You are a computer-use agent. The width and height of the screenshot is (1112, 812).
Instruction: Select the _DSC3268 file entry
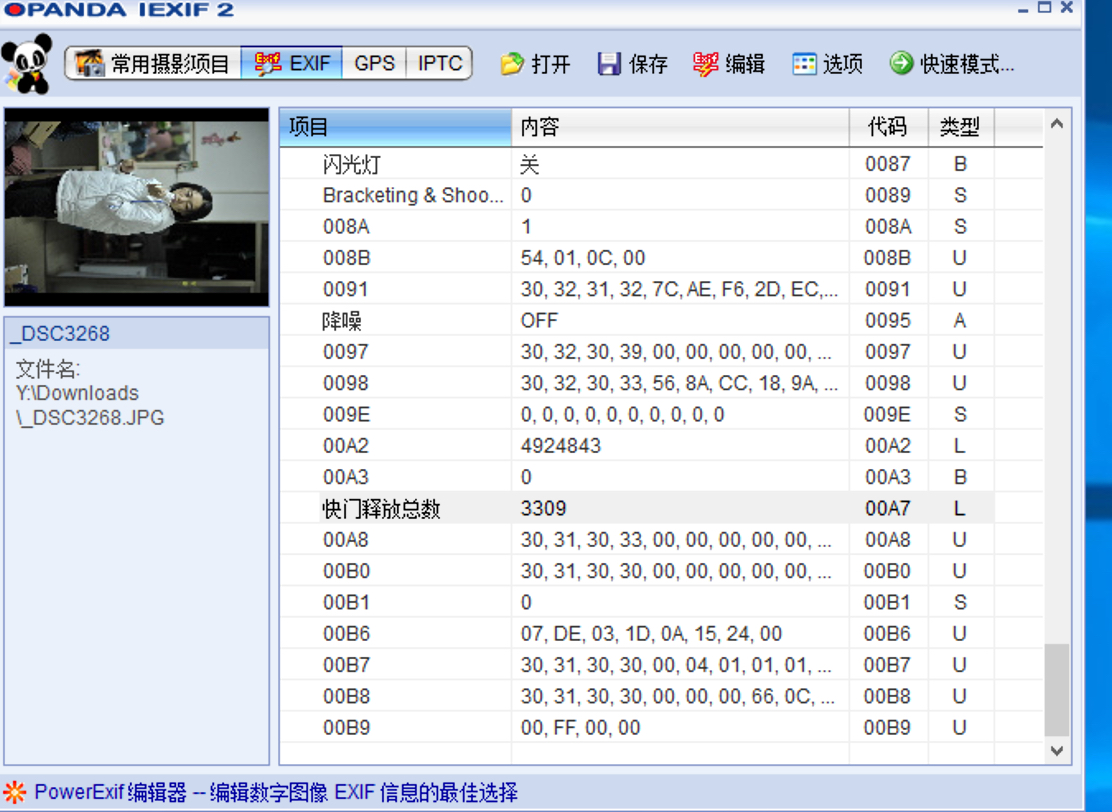[x=136, y=333]
